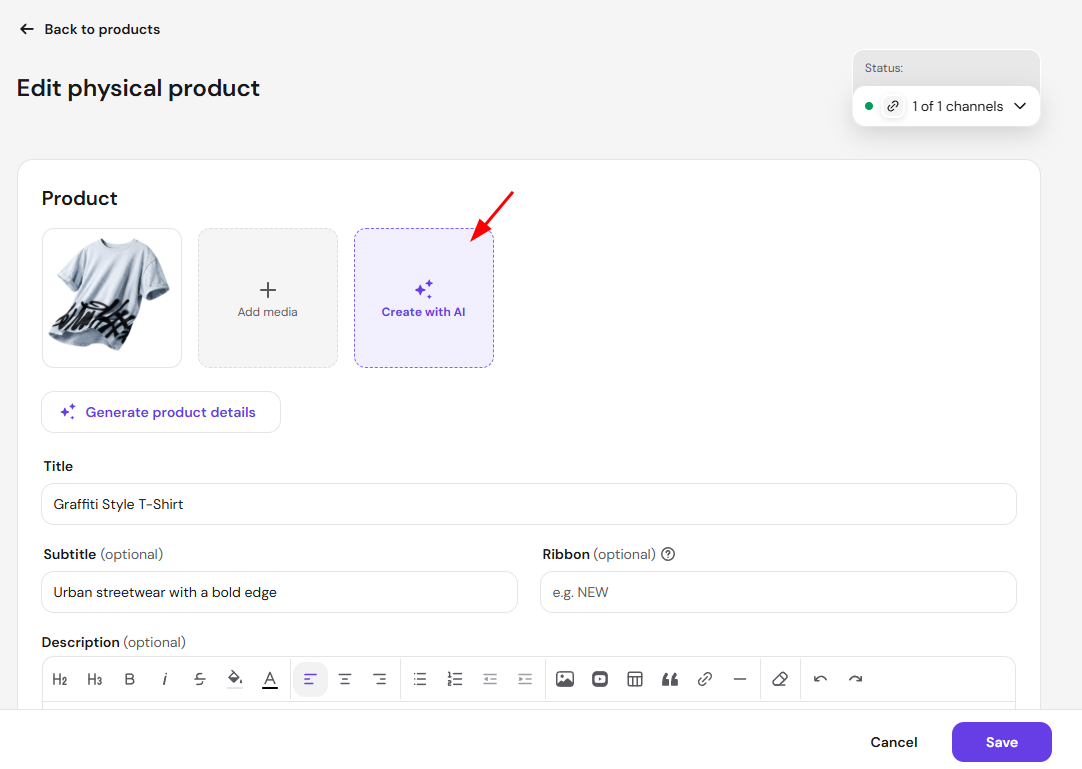
Task: Add a blockquote to description
Action: tap(669, 679)
